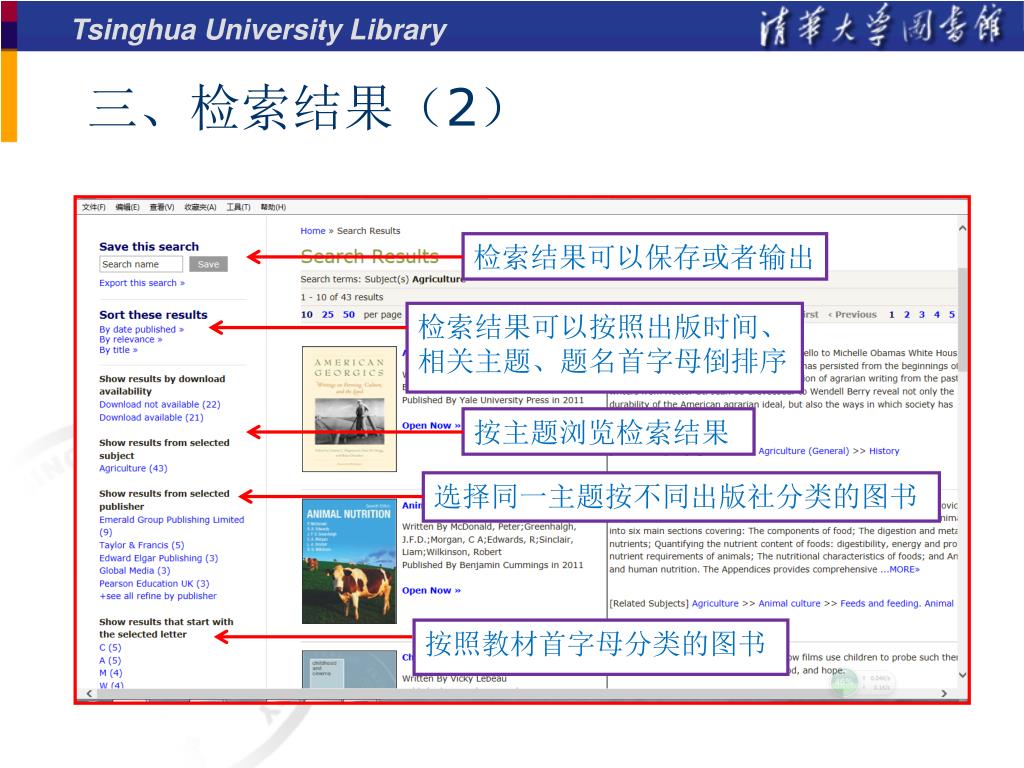
Task: Click +see all refine by publisher
Action: 158,596
